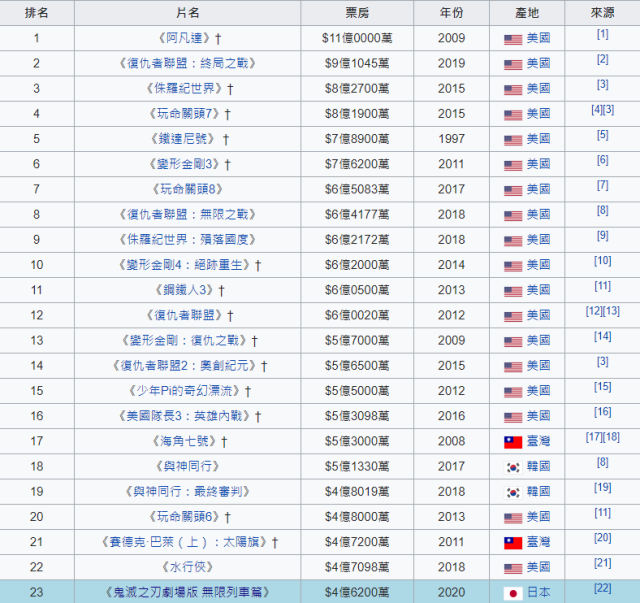Click the 票房 column header

point(357,13)
